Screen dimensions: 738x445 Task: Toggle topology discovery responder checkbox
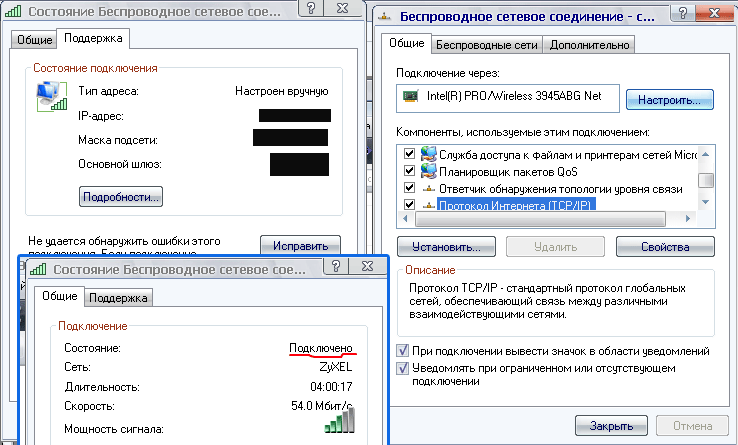(x=409, y=187)
